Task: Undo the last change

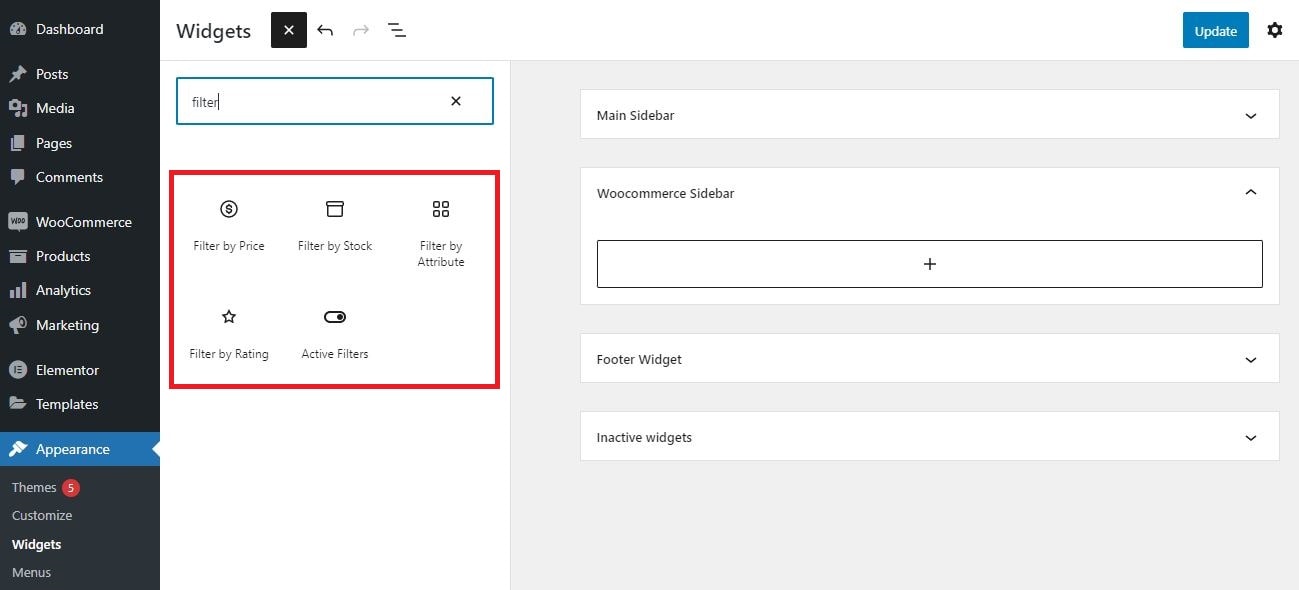Action: [325, 30]
